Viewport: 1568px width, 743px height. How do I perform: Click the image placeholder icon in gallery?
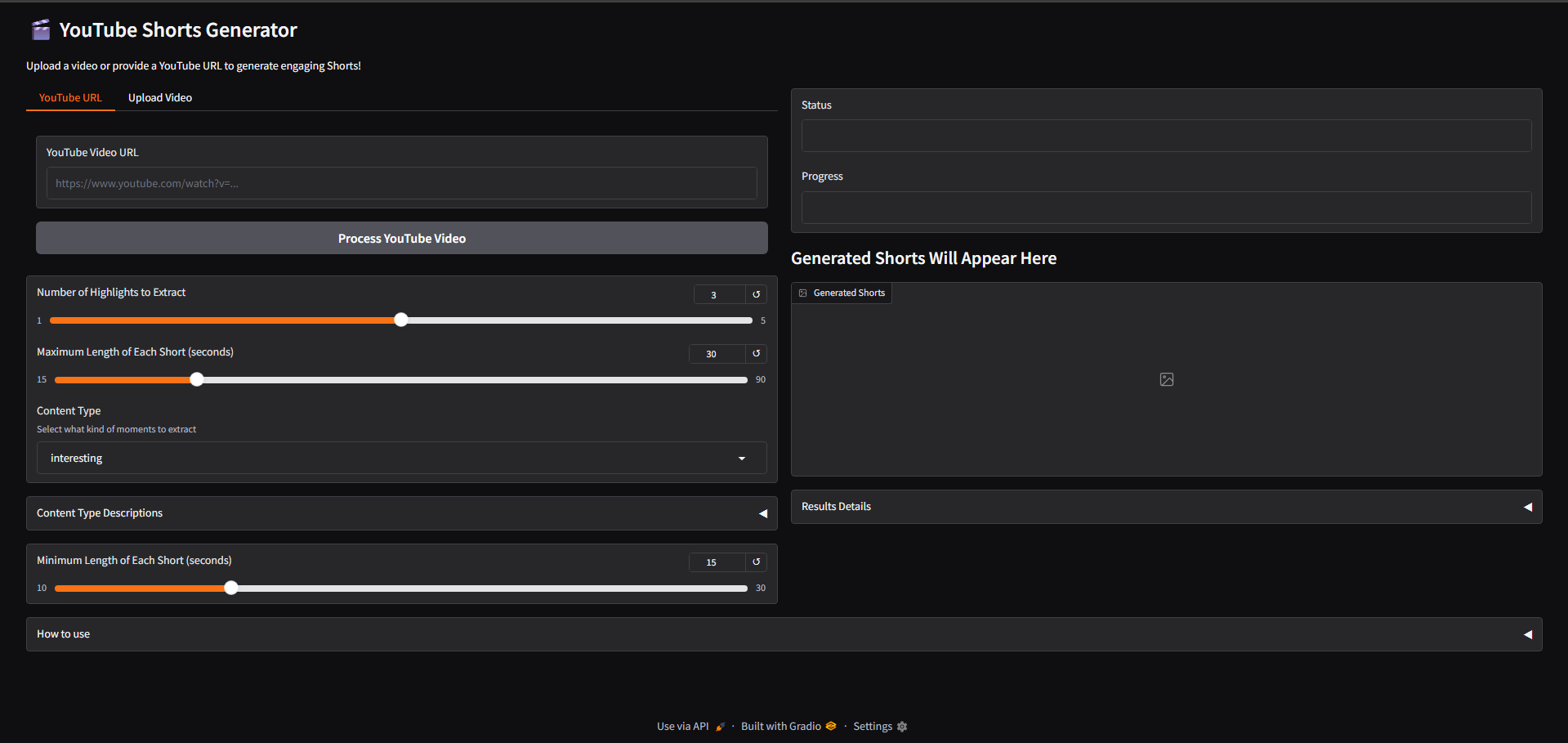click(1166, 379)
